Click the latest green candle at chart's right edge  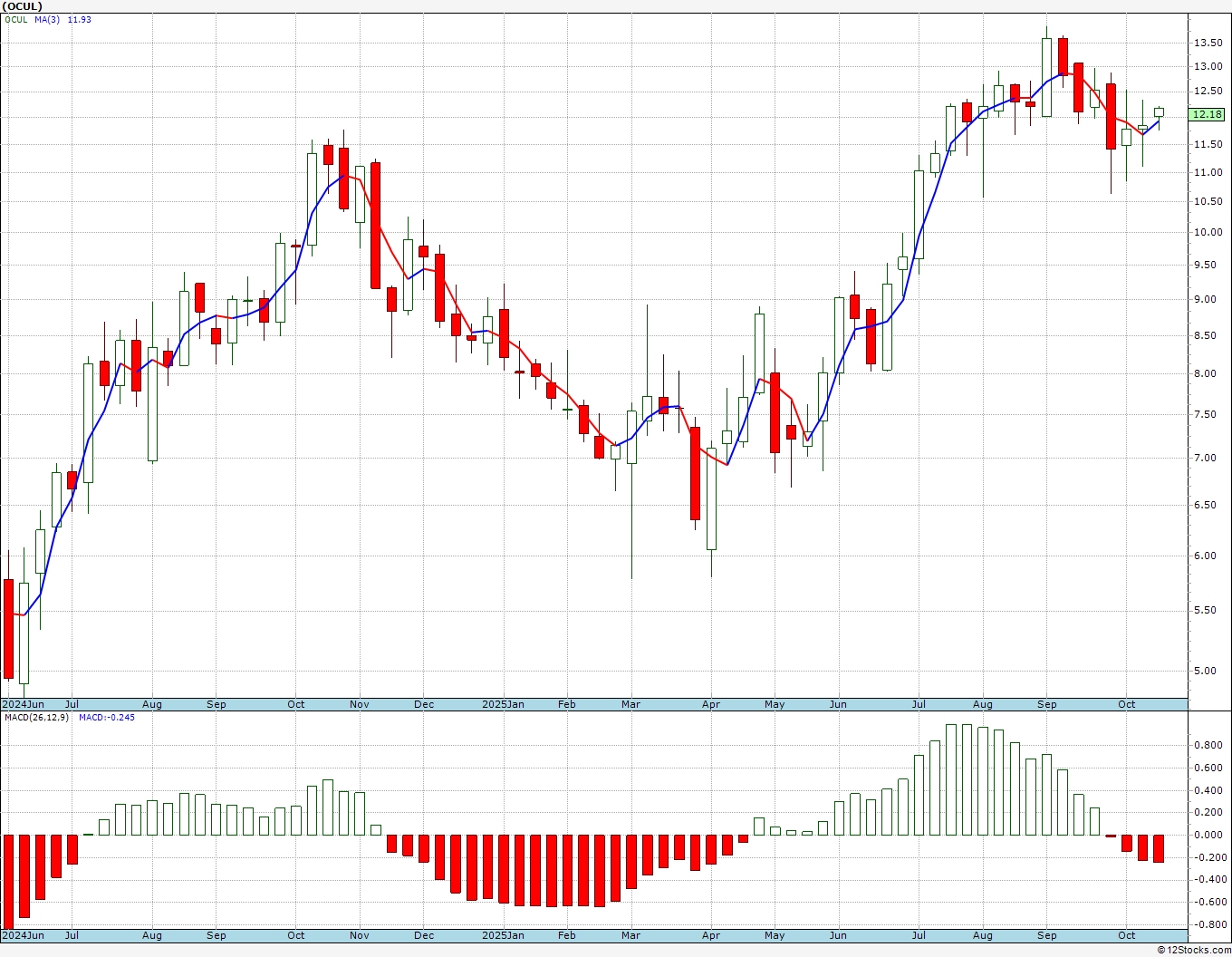click(1159, 112)
